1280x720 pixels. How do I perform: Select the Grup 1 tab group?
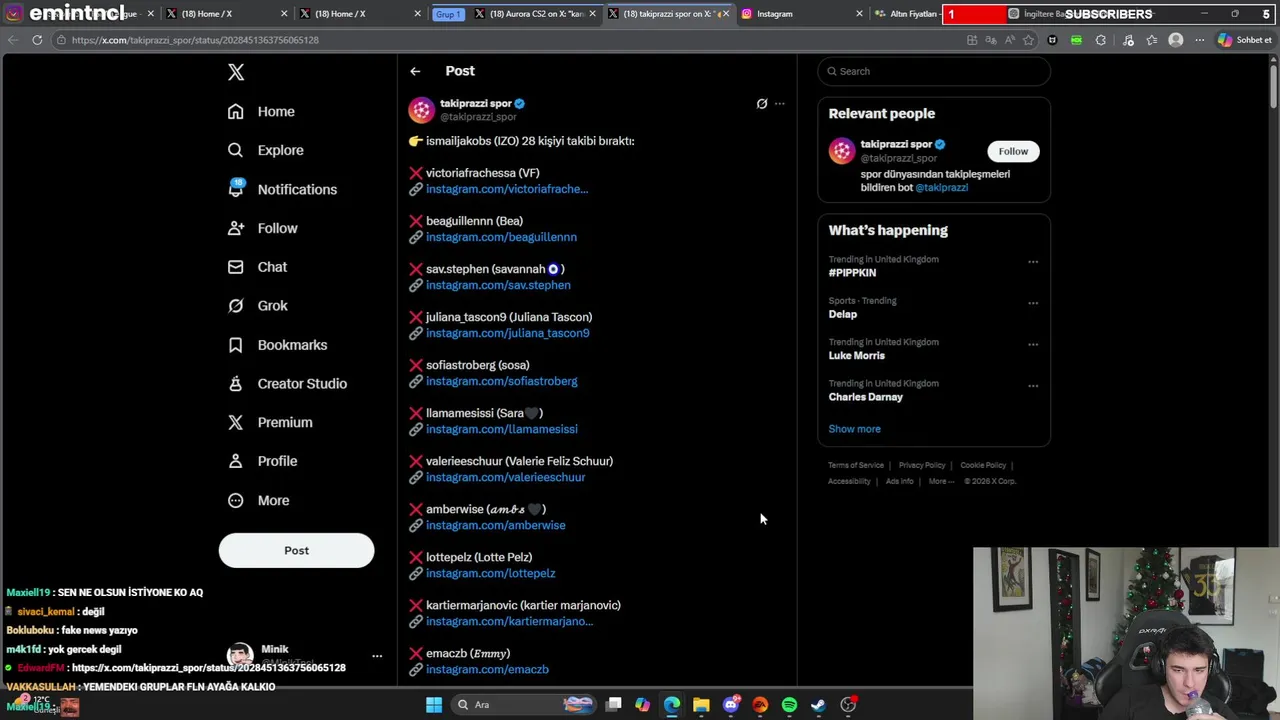(448, 14)
